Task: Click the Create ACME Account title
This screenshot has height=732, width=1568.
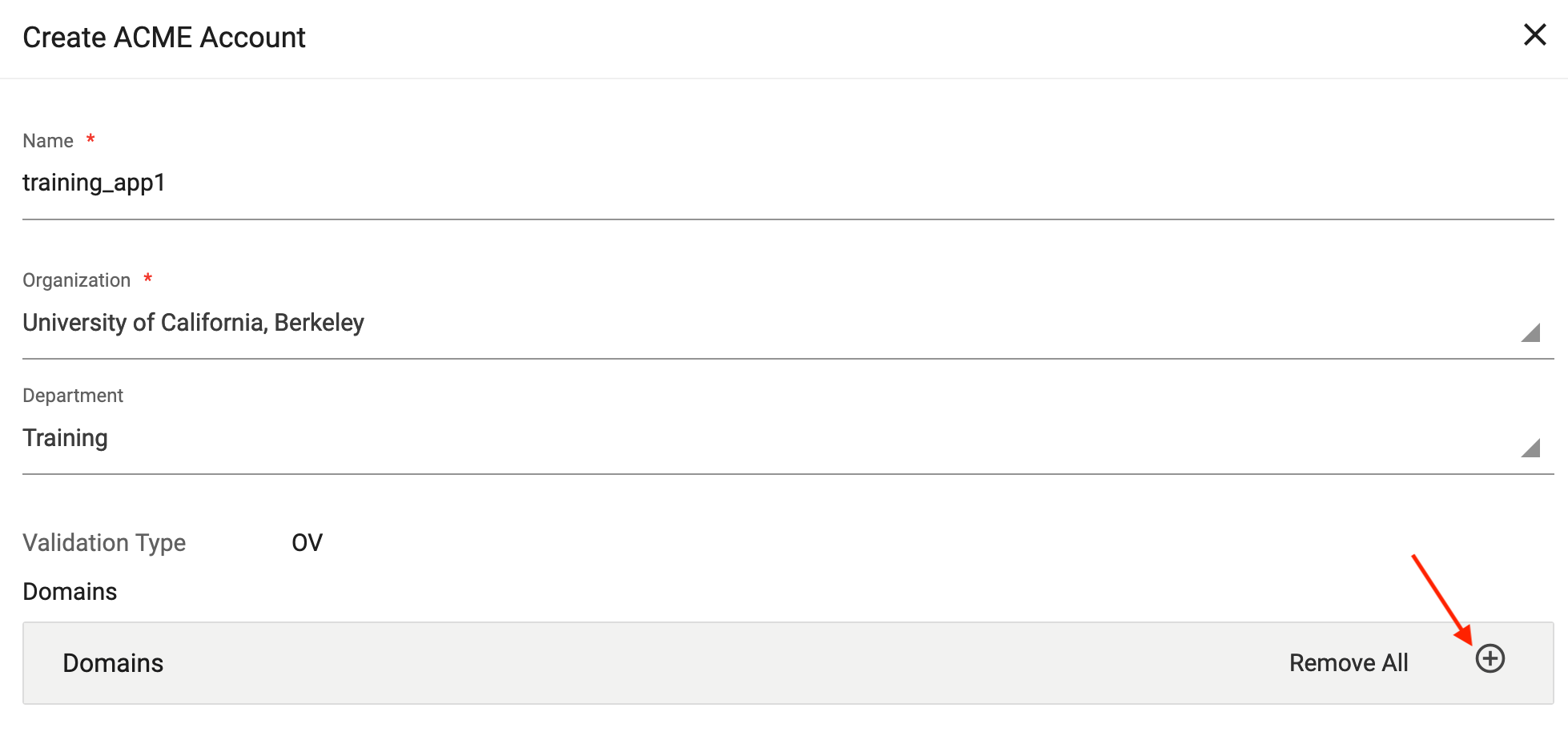Action: (x=163, y=37)
